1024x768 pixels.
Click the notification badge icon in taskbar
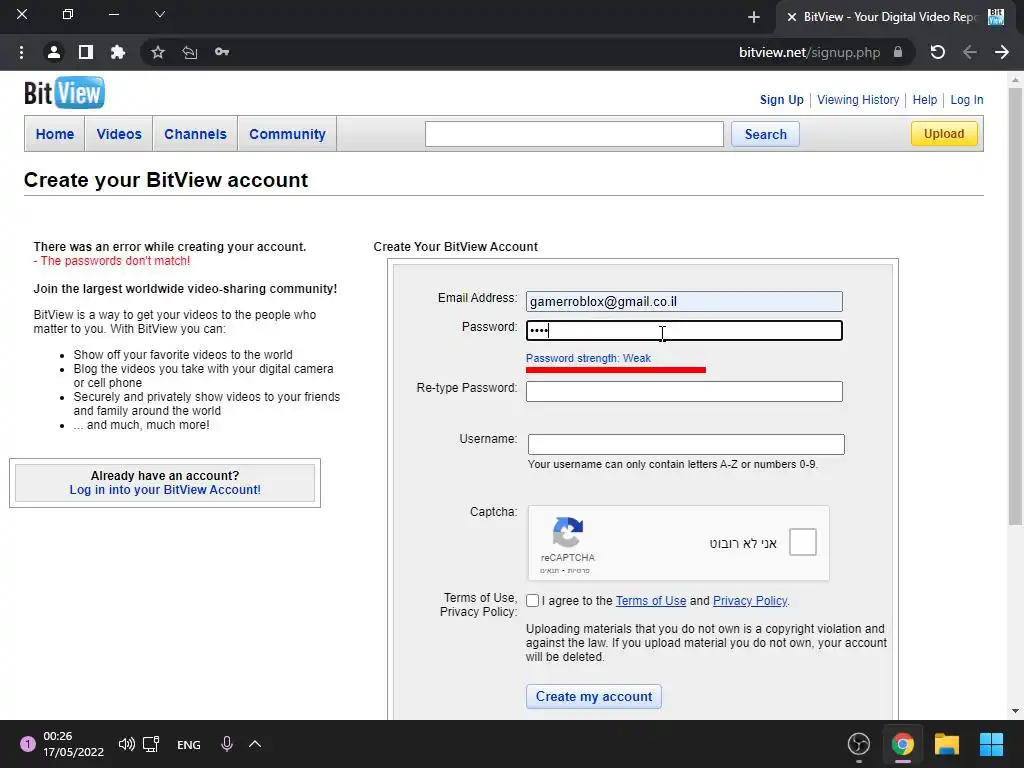point(27,744)
